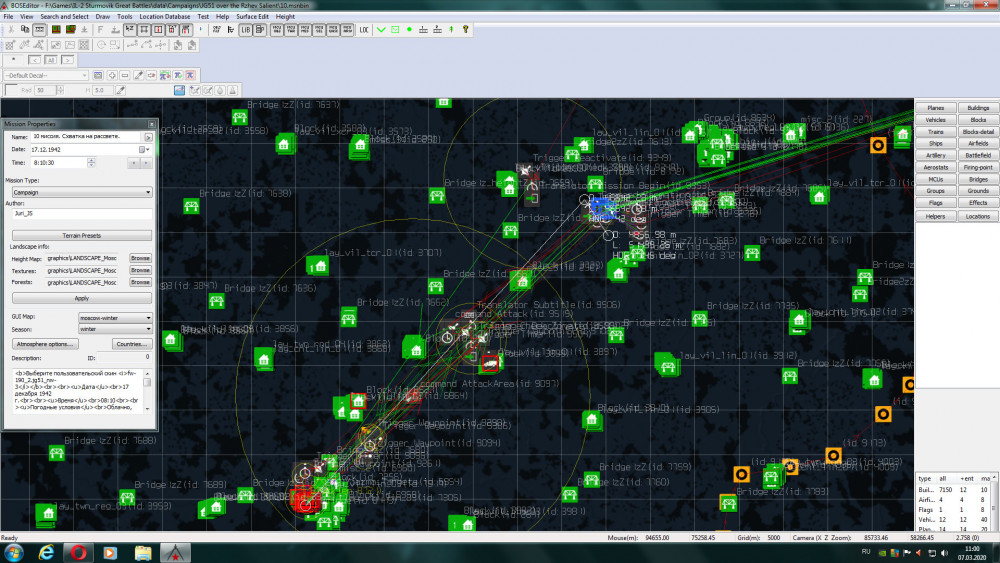Click the LOC locations toolbar icon
1000x563 pixels.
[x=364, y=29]
